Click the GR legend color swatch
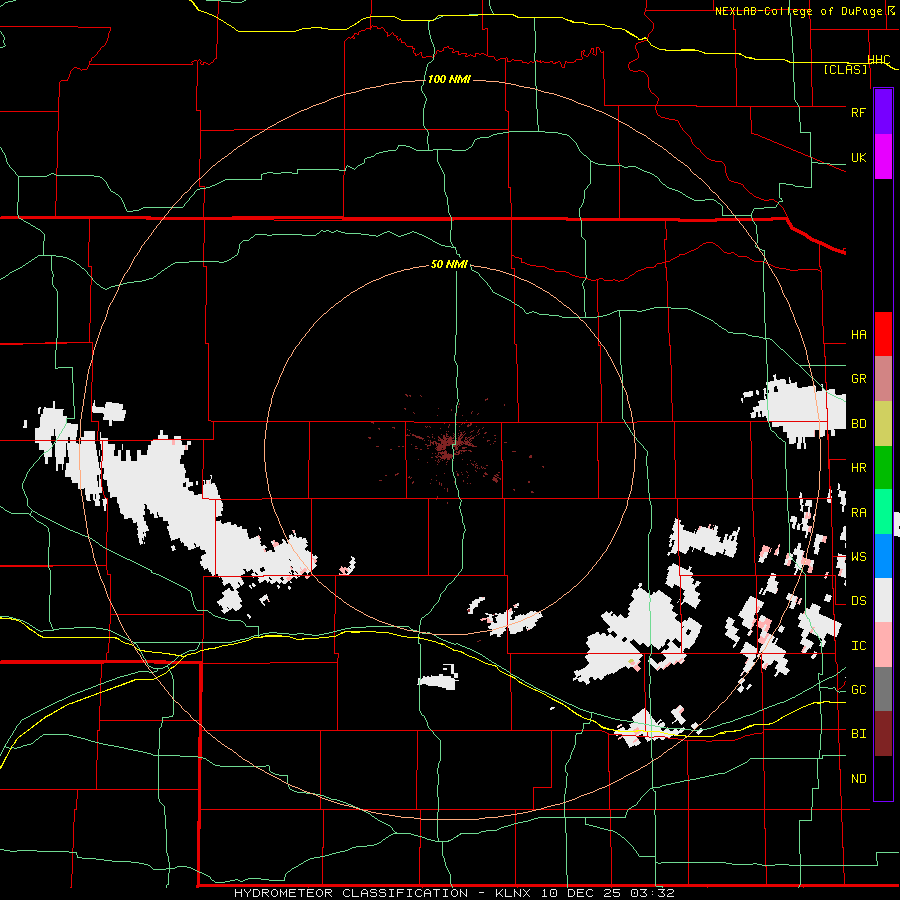The height and width of the screenshot is (900, 900). point(883,378)
